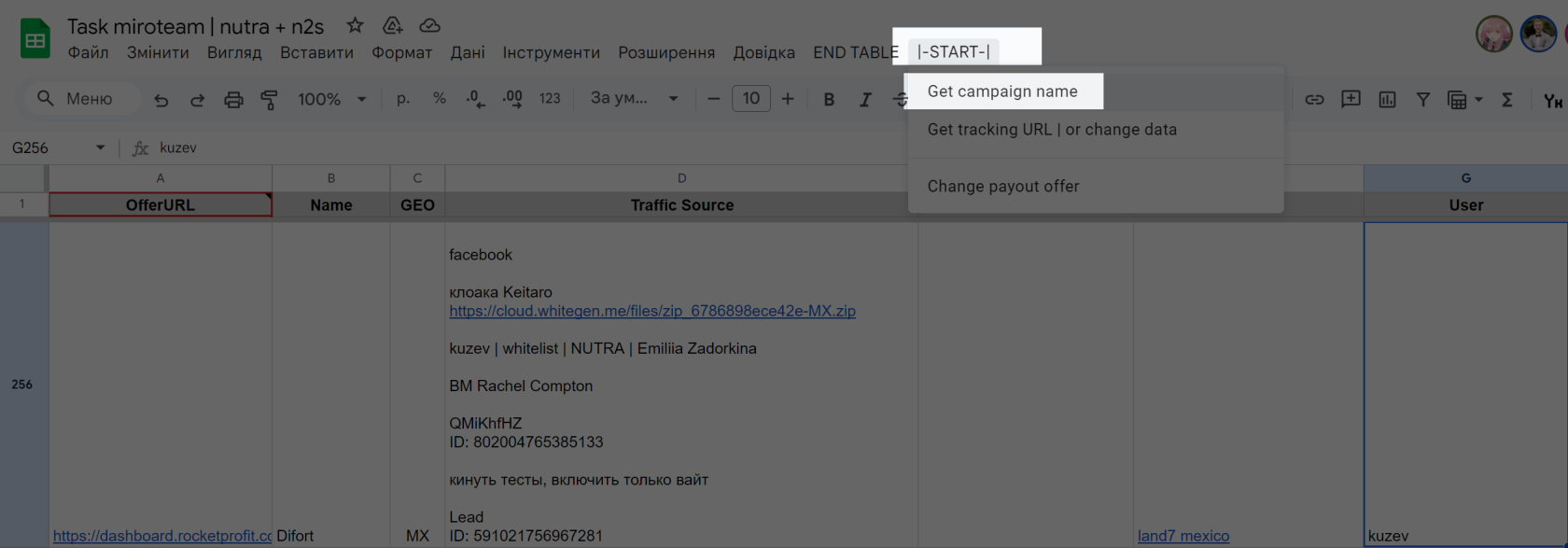Click the |-START-| custom menu
This screenshot has height=548, width=1568.
click(x=954, y=52)
